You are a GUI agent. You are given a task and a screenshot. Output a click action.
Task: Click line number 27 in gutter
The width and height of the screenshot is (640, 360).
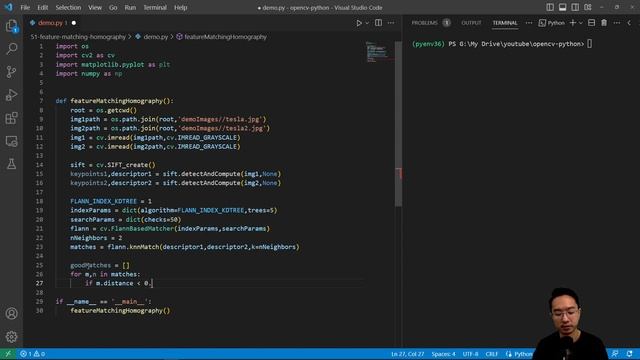coord(39,283)
